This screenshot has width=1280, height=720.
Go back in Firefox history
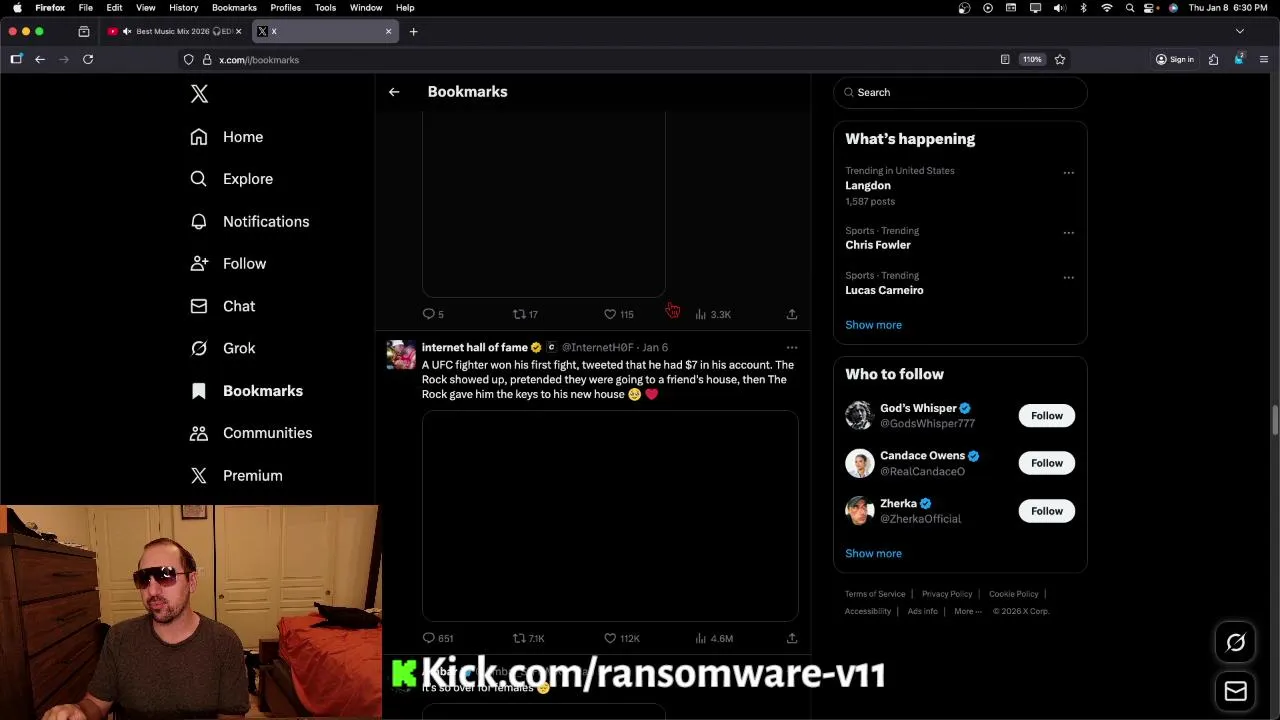tap(40, 60)
